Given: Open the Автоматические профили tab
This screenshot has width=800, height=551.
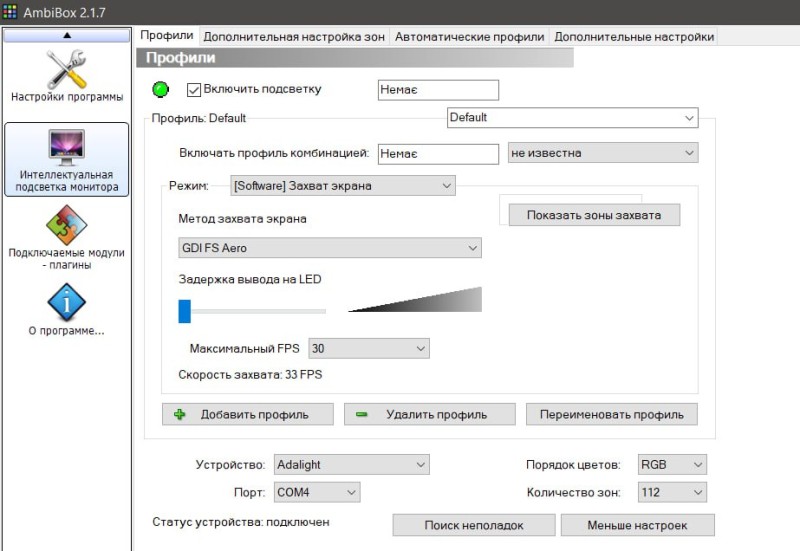Looking at the screenshot, I should click(469, 37).
